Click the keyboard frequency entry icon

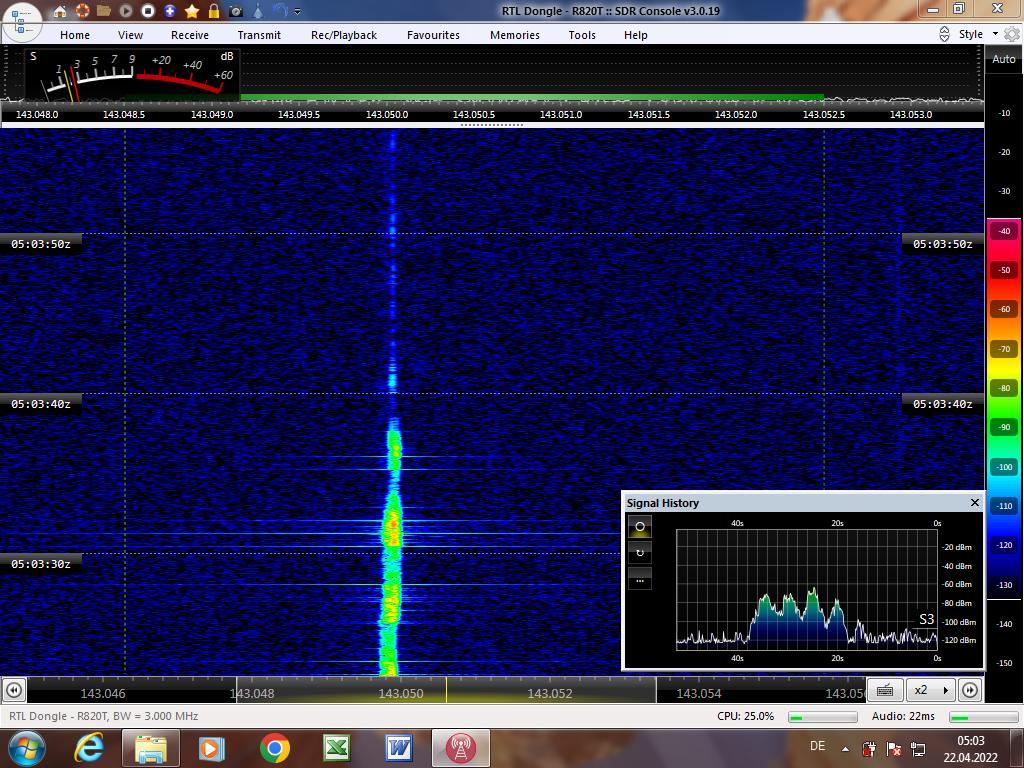885,690
